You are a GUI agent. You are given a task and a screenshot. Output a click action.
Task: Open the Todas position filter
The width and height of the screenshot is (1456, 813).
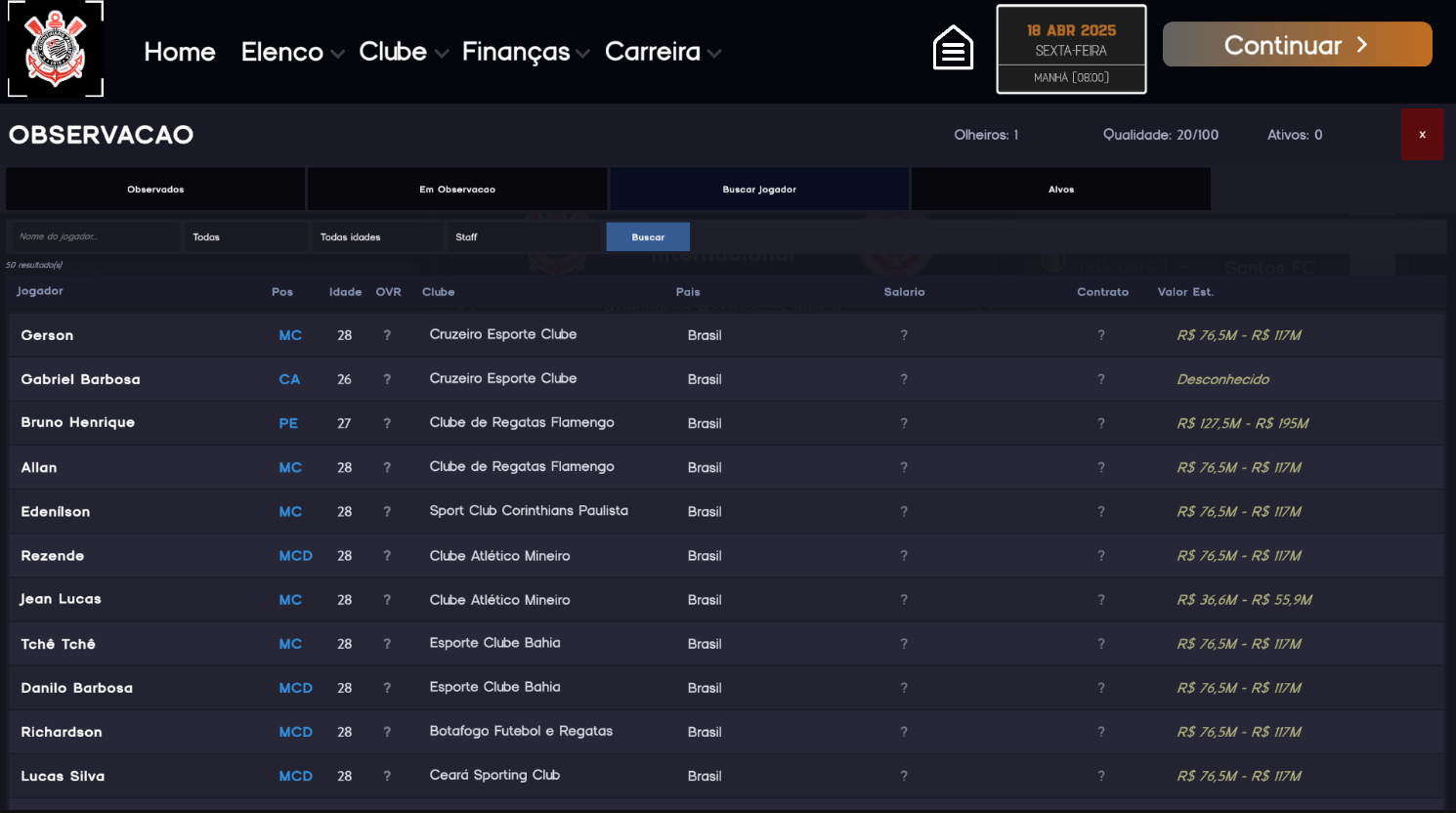point(245,237)
